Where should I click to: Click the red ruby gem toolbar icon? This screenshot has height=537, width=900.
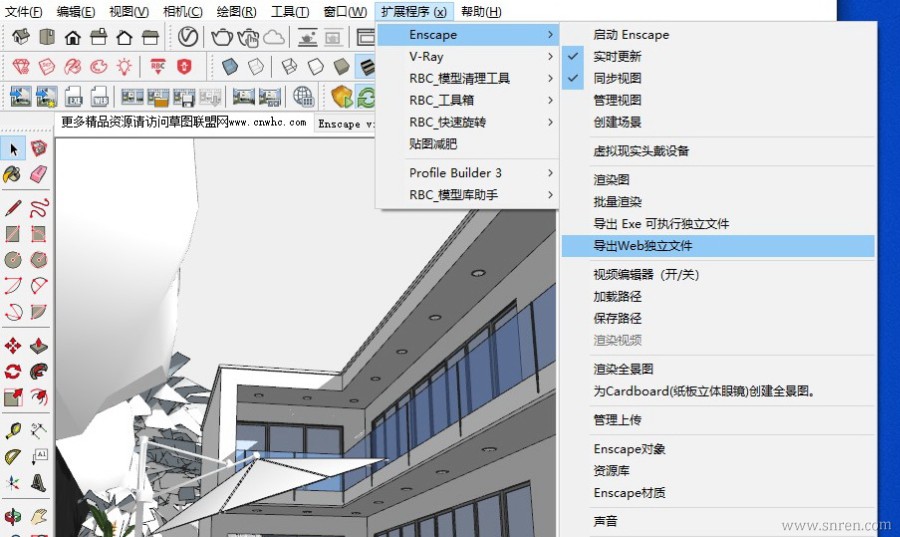pyautogui.click(x=21, y=67)
